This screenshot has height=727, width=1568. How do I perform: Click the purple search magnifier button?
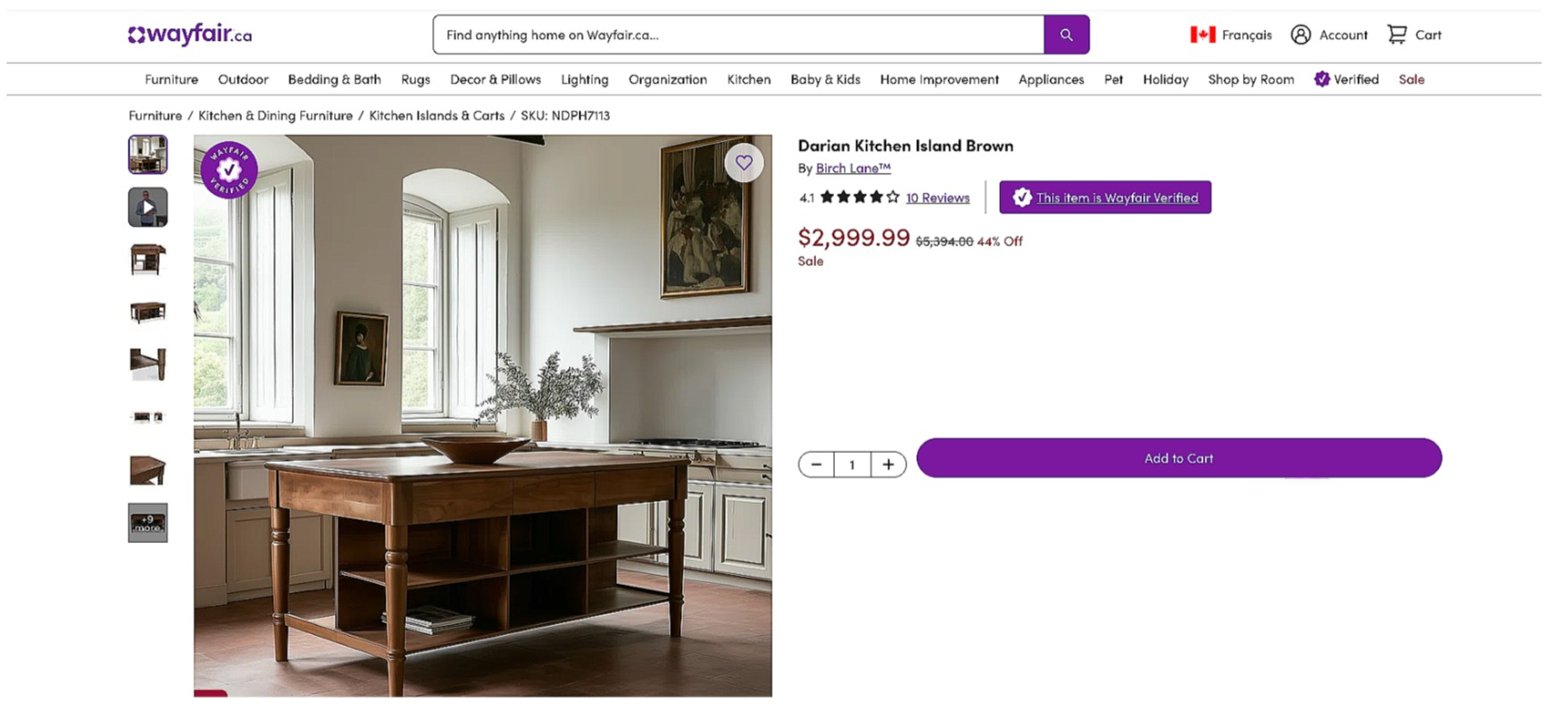click(x=1066, y=35)
